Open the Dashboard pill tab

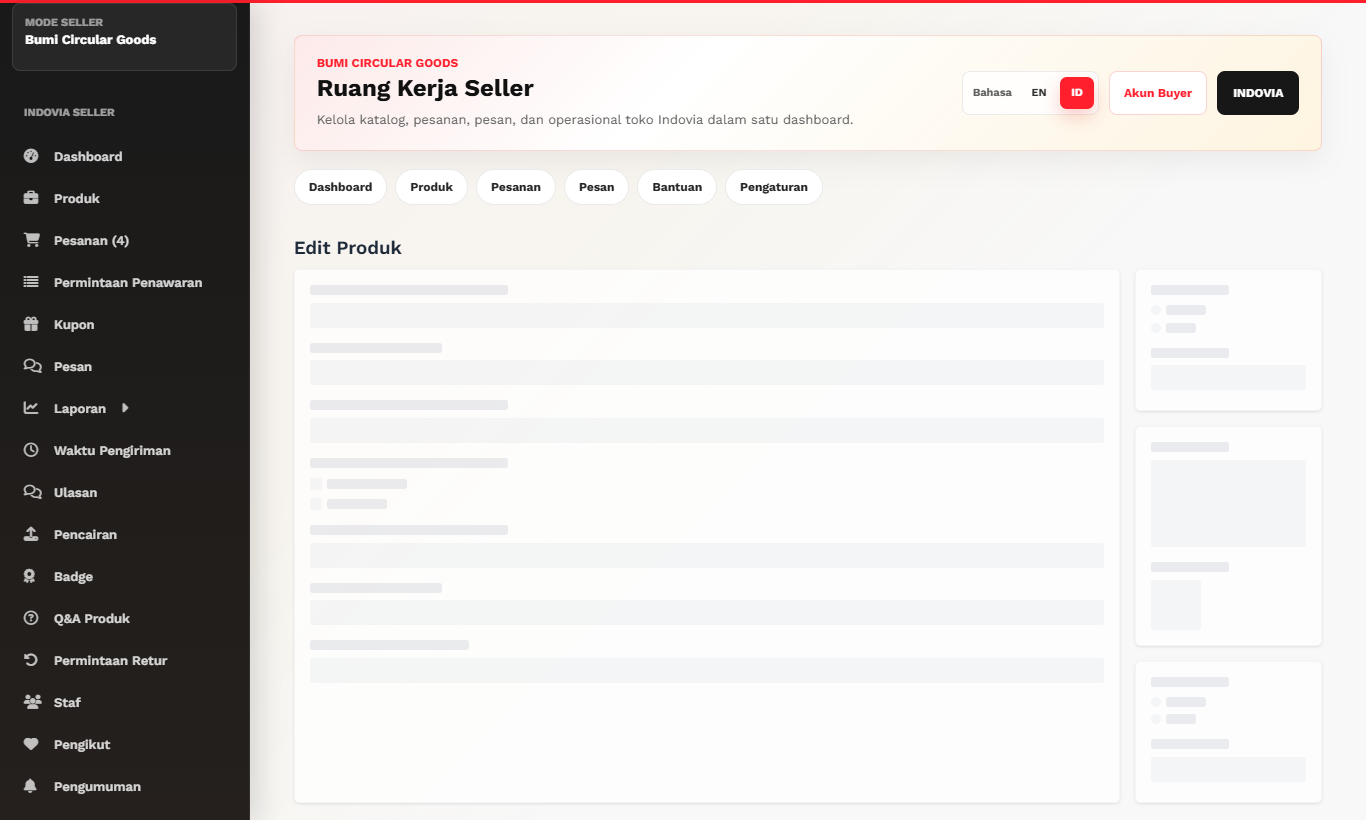[x=340, y=187]
